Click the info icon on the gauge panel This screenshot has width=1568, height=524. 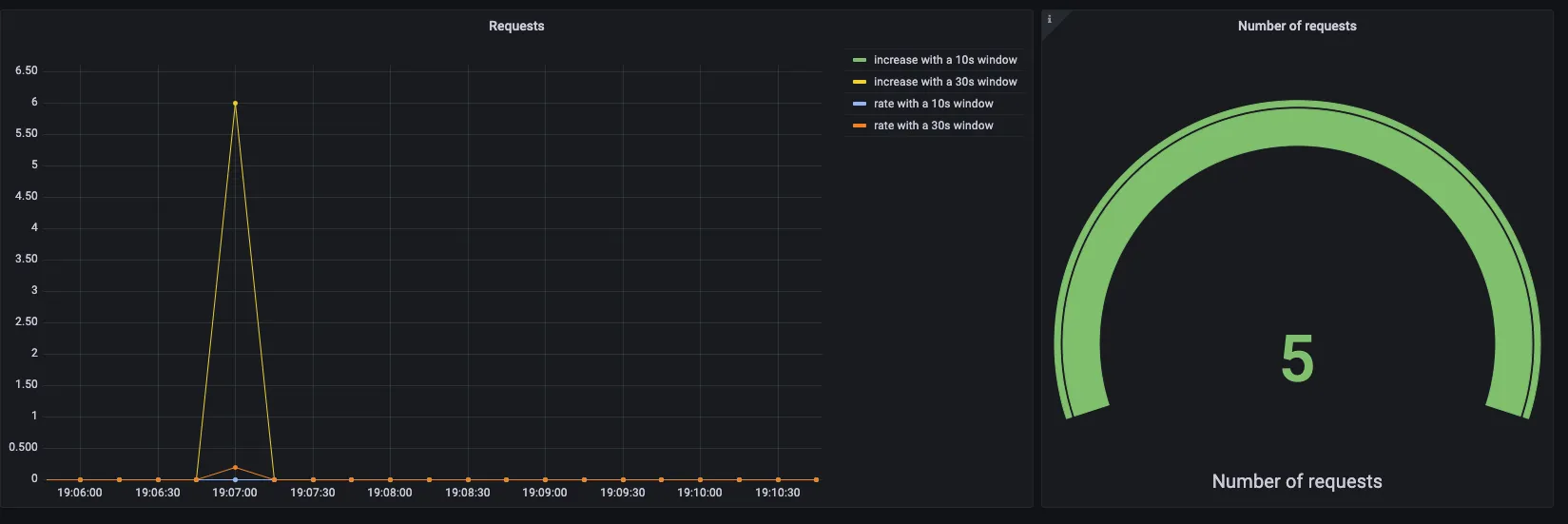point(1049,19)
